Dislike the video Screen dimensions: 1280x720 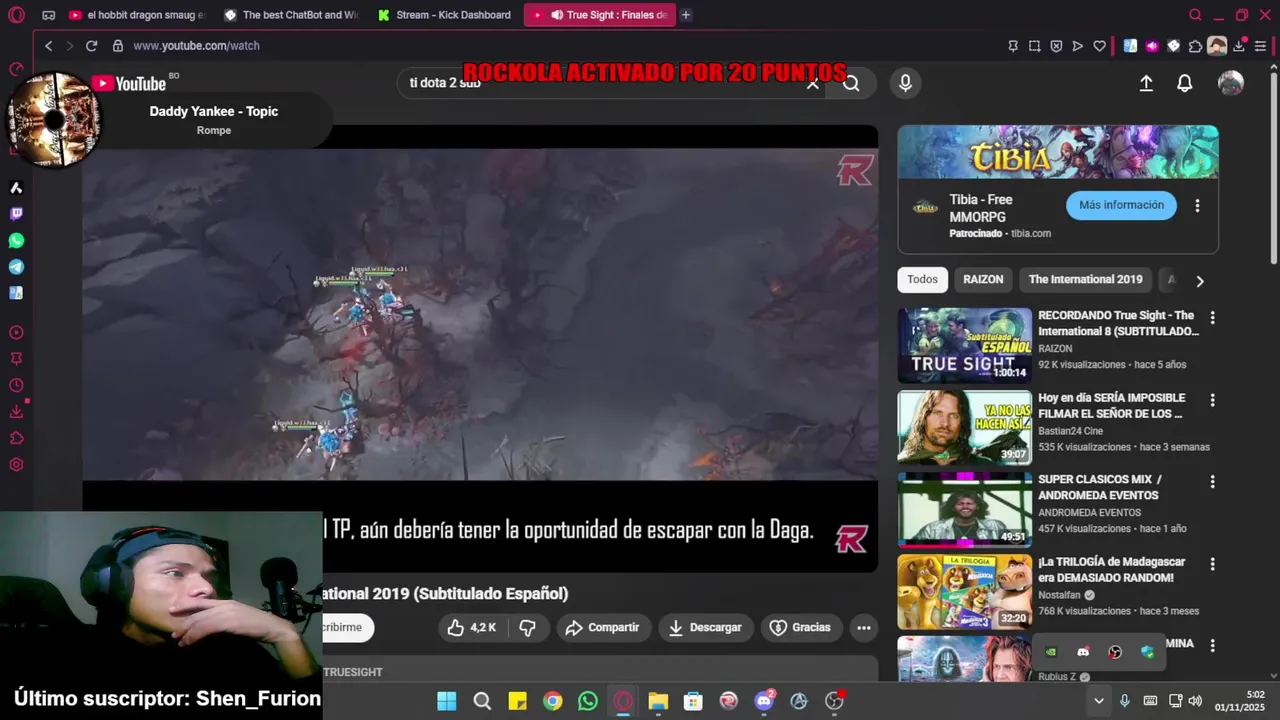tap(527, 628)
